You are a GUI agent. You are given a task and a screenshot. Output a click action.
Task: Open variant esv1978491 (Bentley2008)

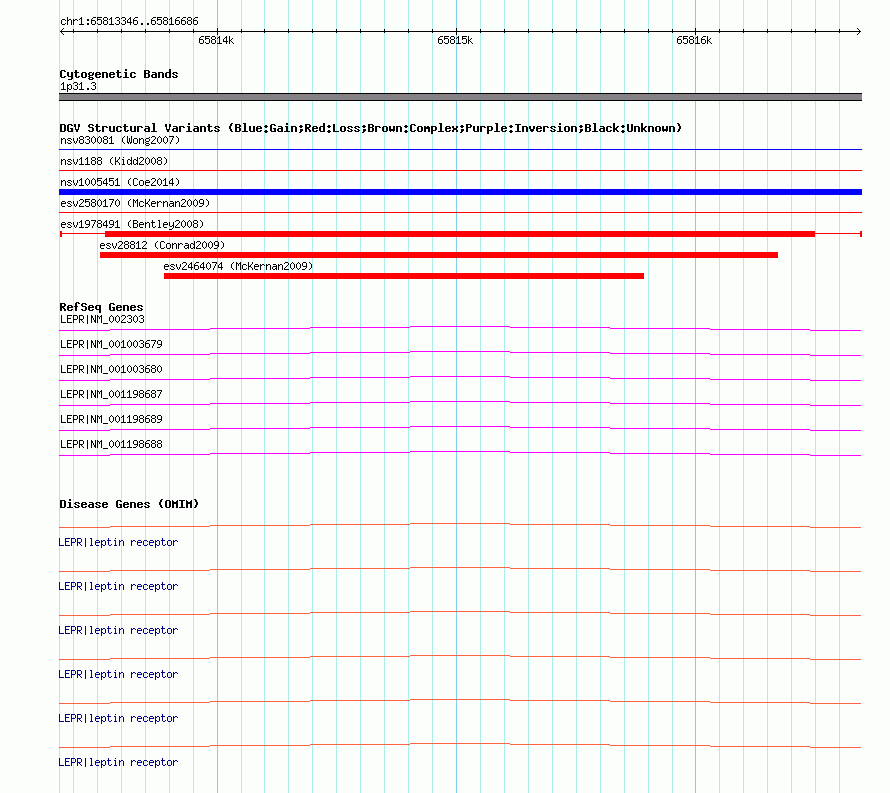(132, 224)
